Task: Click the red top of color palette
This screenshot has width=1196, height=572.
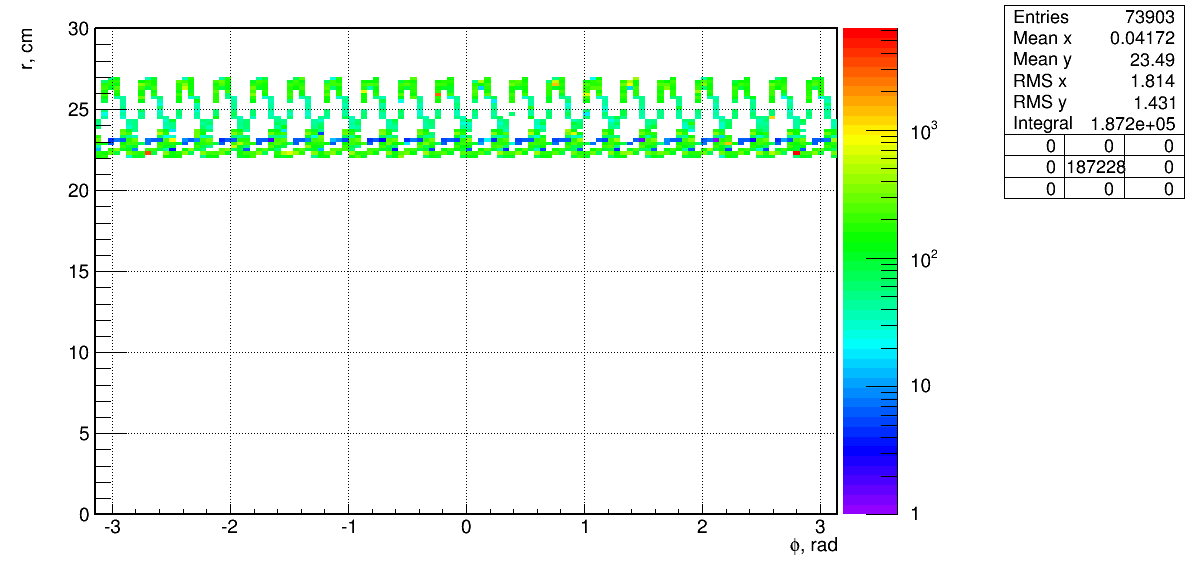Action: [870, 32]
